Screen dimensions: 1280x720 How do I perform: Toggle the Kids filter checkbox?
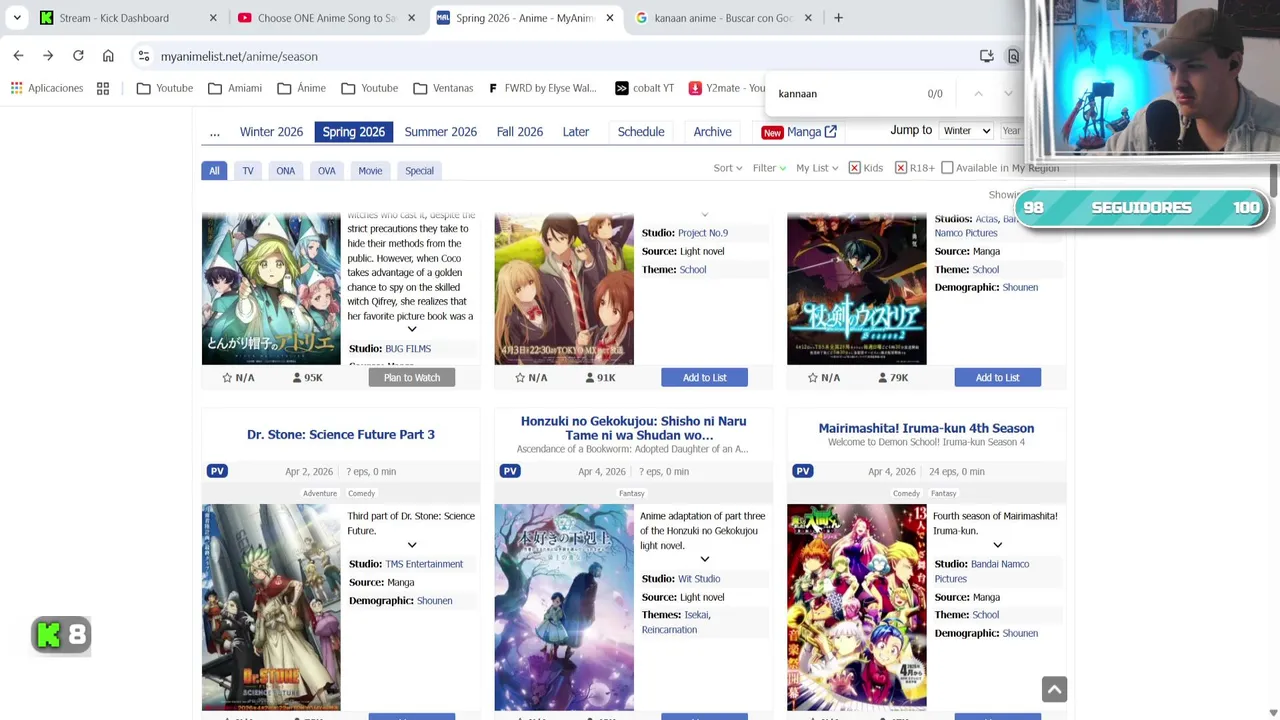[855, 168]
